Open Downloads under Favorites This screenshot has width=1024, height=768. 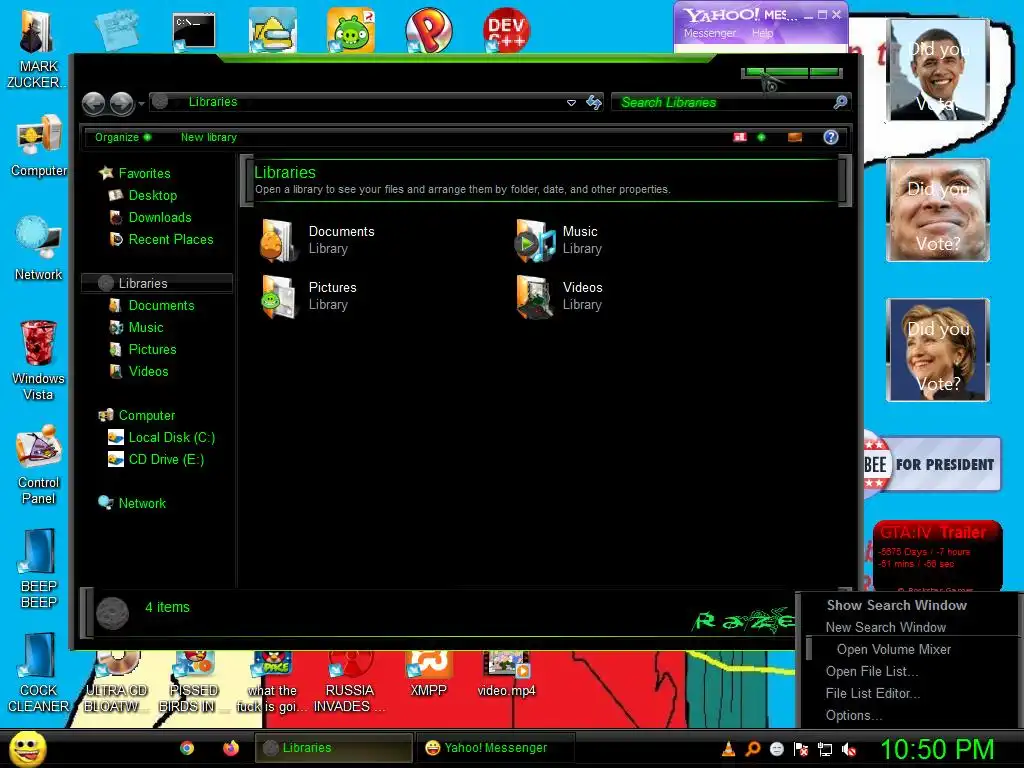160,217
